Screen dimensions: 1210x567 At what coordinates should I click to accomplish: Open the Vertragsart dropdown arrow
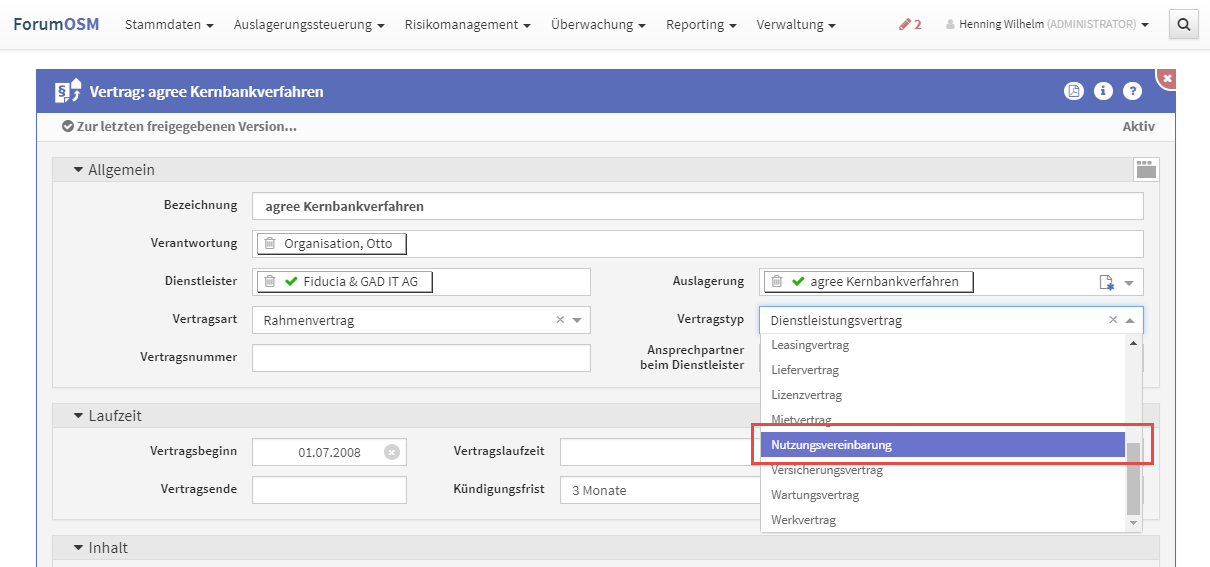tap(577, 321)
